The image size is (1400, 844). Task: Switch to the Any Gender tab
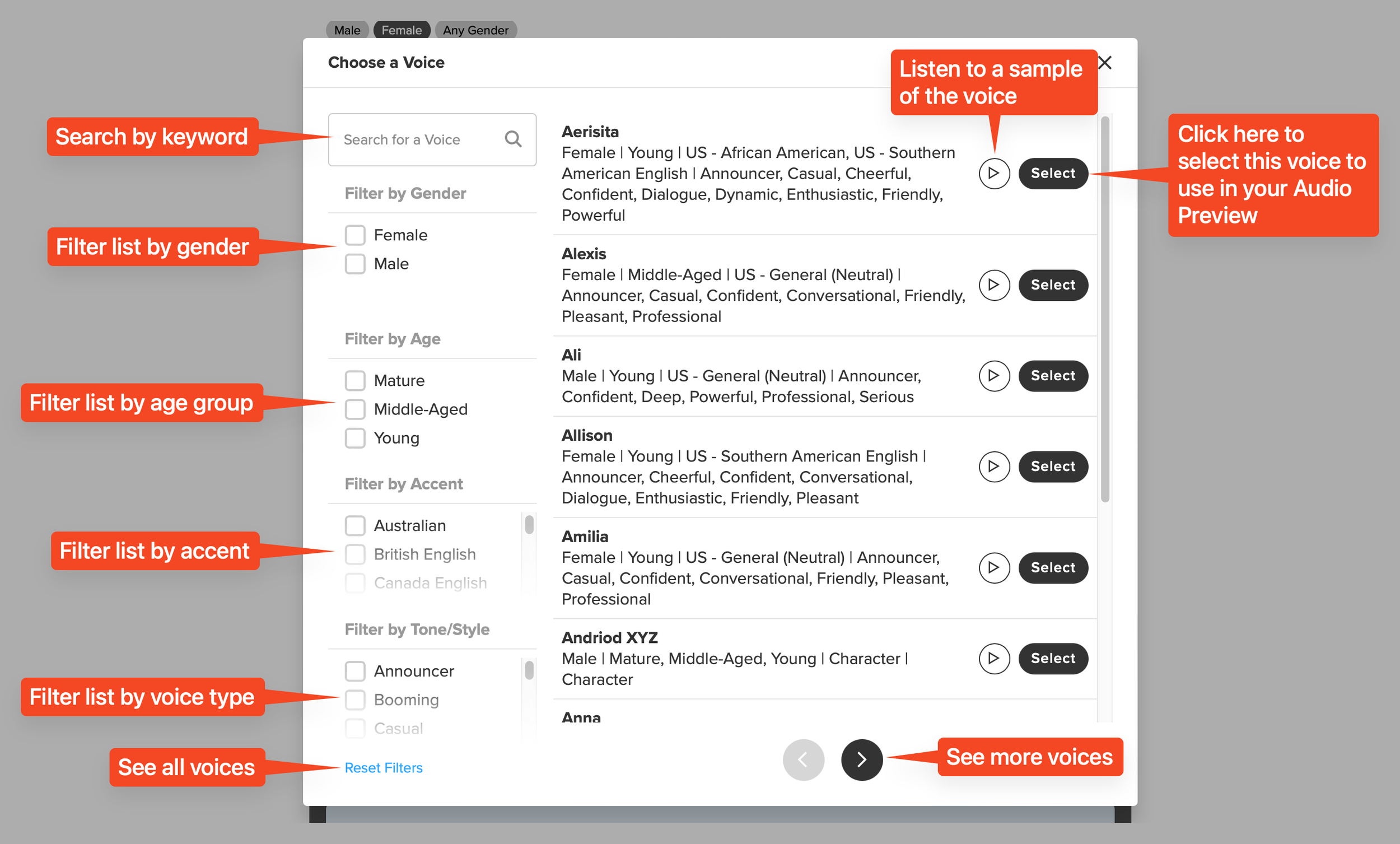(x=475, y=30)
